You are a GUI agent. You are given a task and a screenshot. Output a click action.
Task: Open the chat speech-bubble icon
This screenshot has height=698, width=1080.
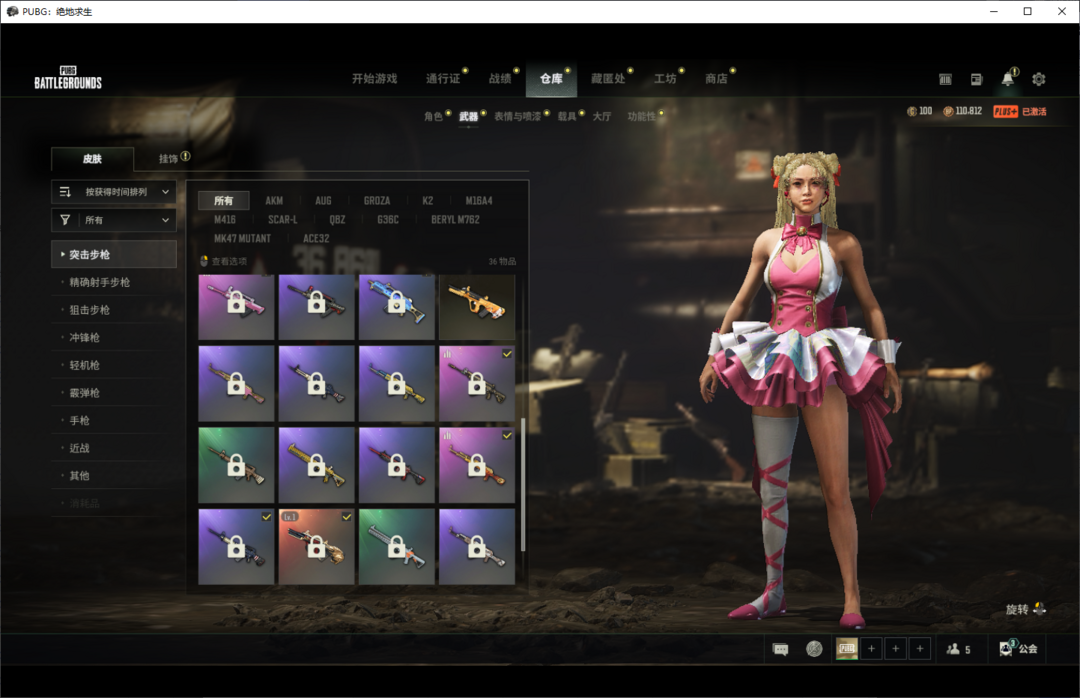(x=780, y=649)
